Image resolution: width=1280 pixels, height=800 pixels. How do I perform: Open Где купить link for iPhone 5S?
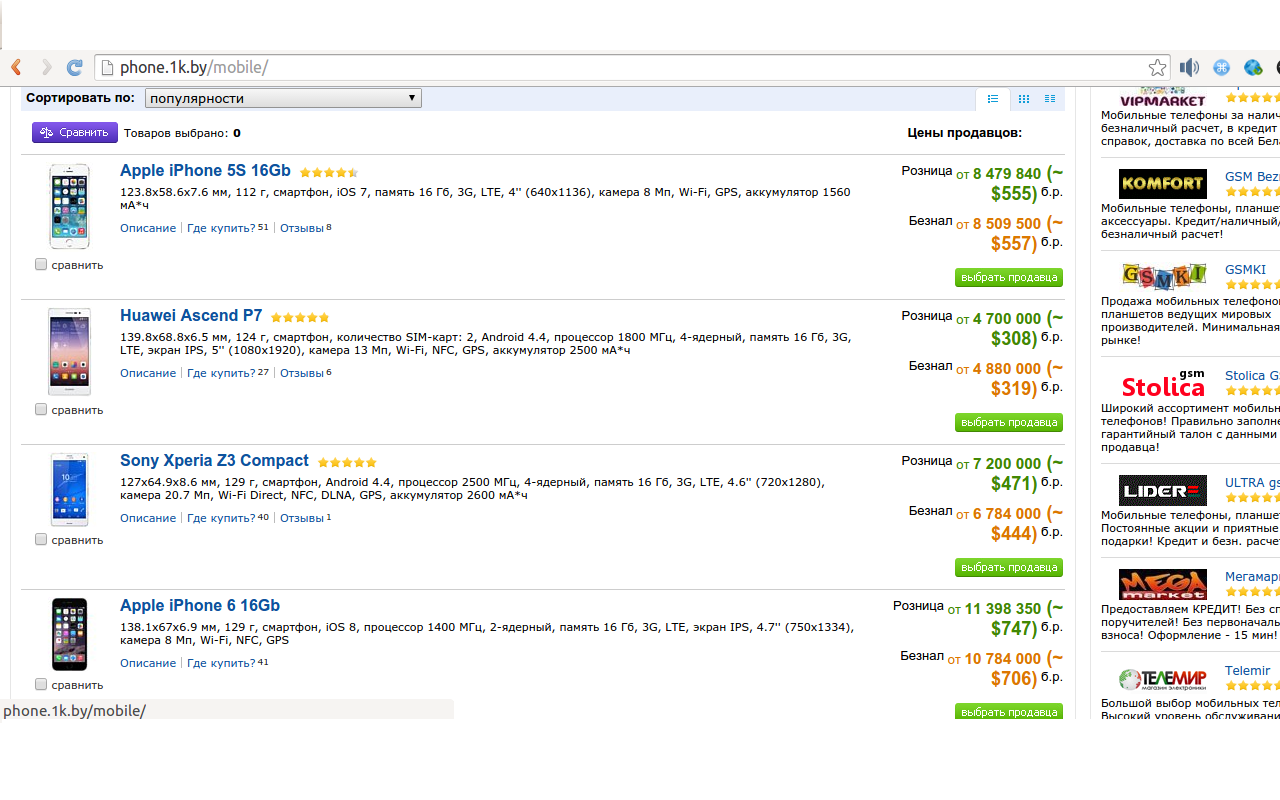tap(221, 228)
